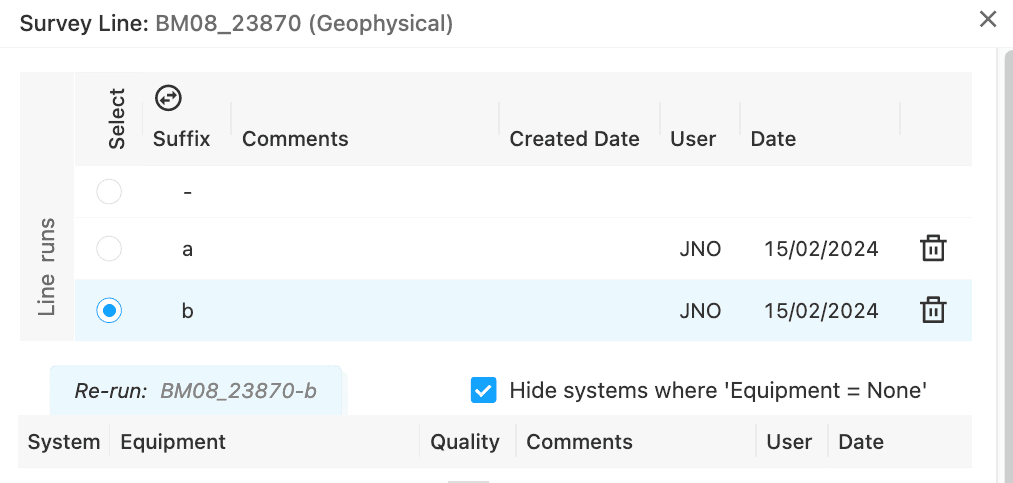
Task: Click the Suffix column header
Action: coord(182,139)
